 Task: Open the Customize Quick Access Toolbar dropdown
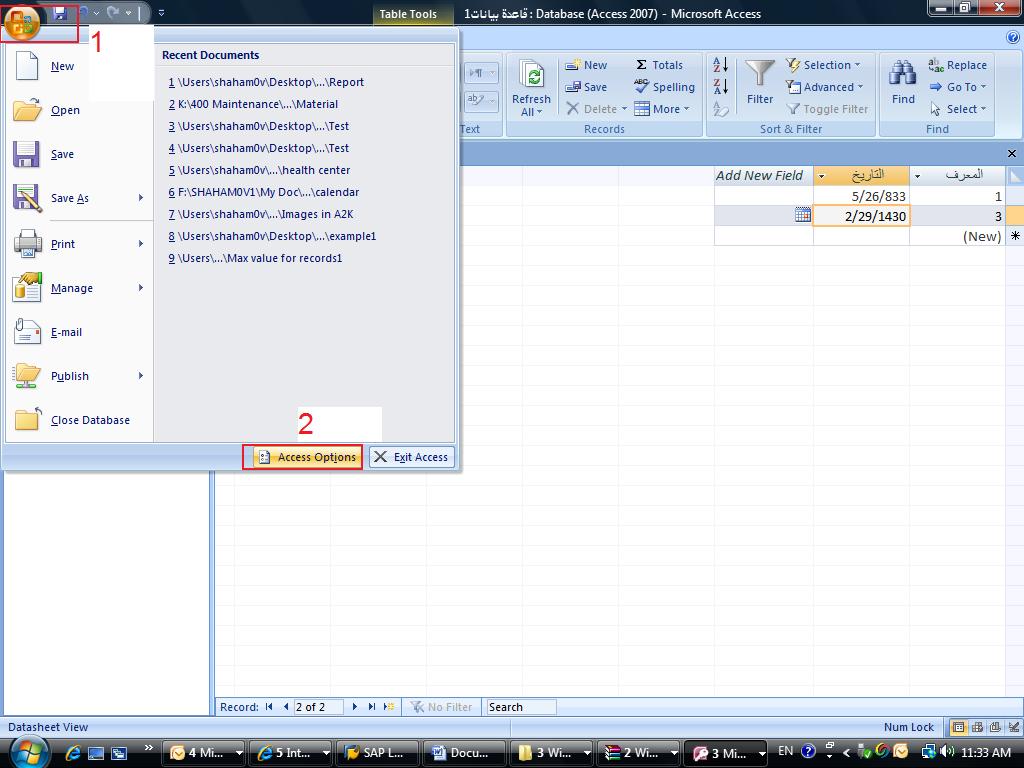tap(161, 12)
